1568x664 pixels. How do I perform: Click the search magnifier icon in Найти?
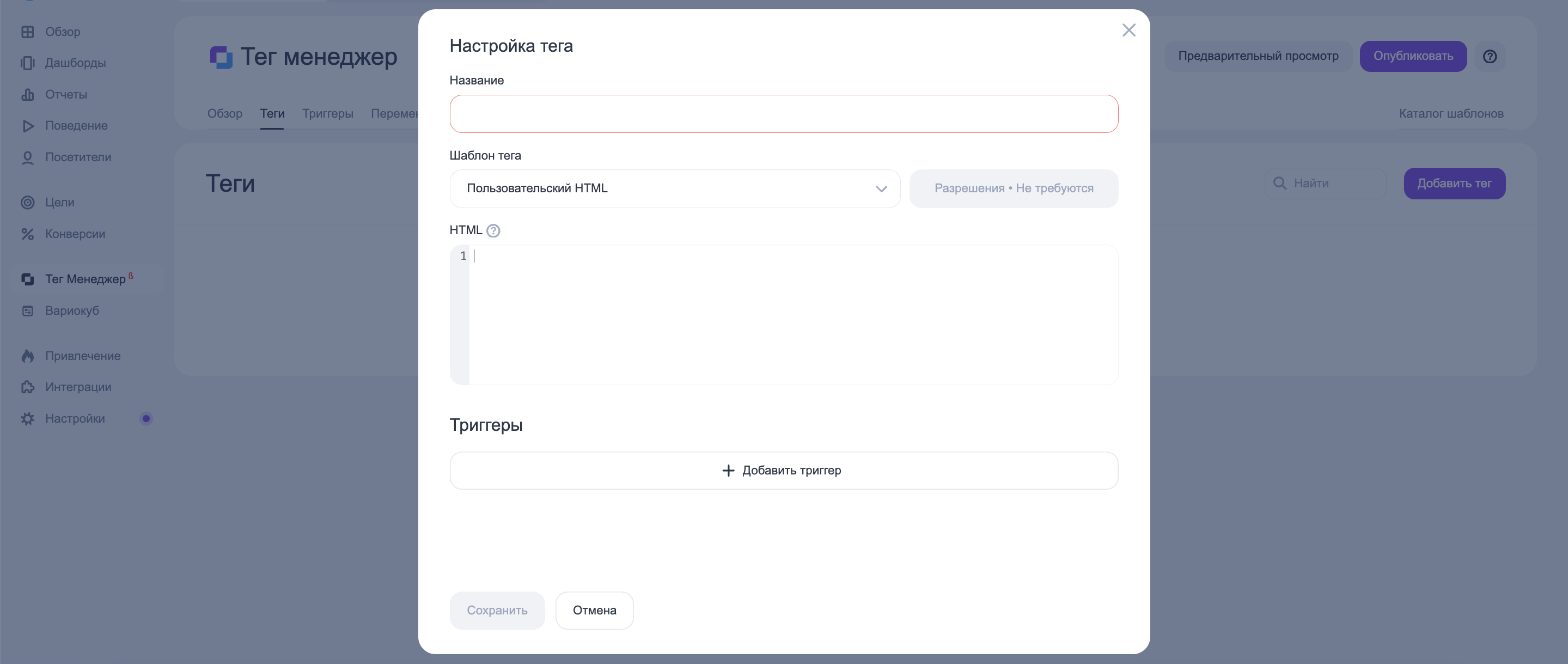click(1279, 183)
